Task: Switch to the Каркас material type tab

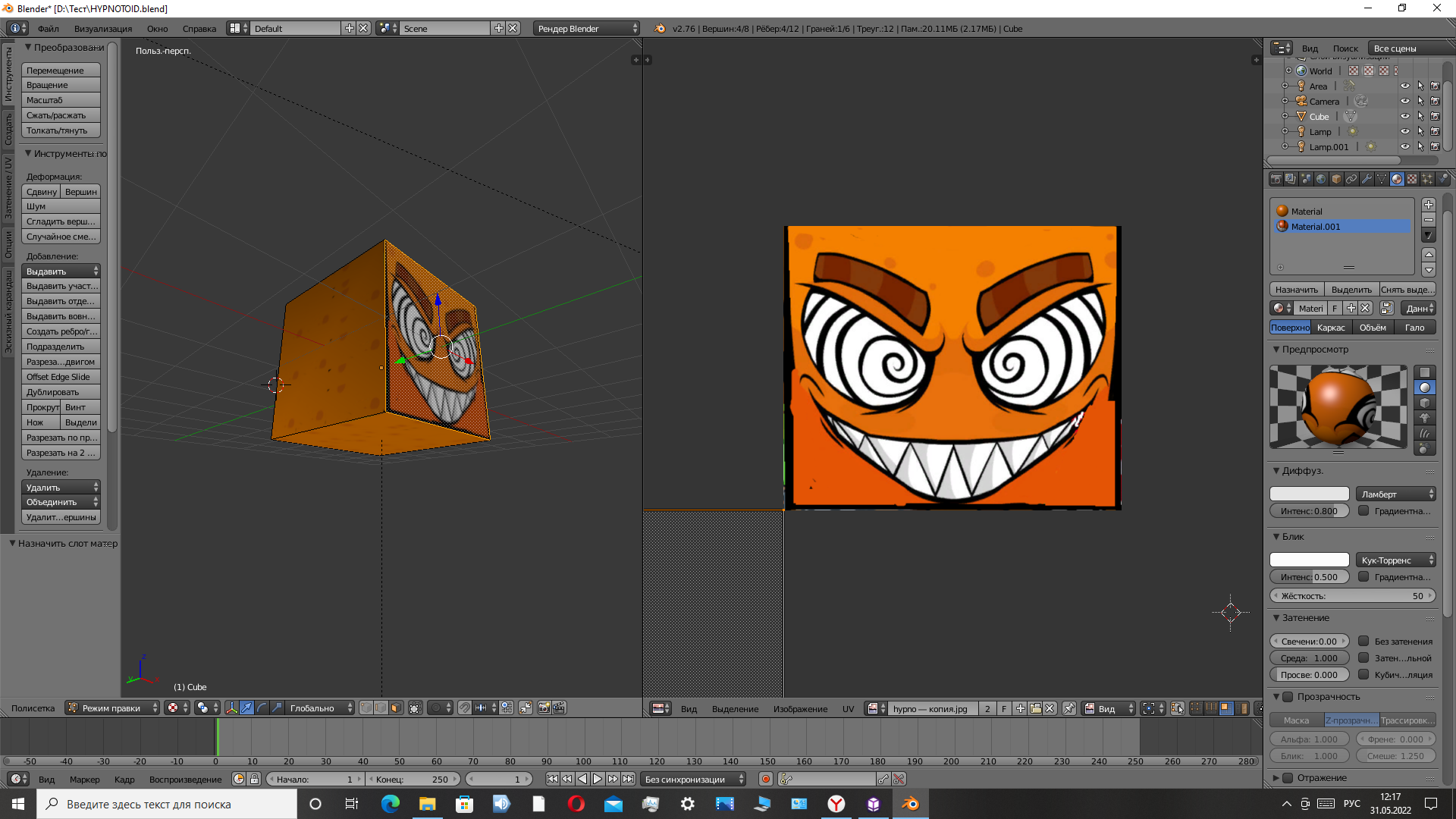Action: click(1331, 328)
